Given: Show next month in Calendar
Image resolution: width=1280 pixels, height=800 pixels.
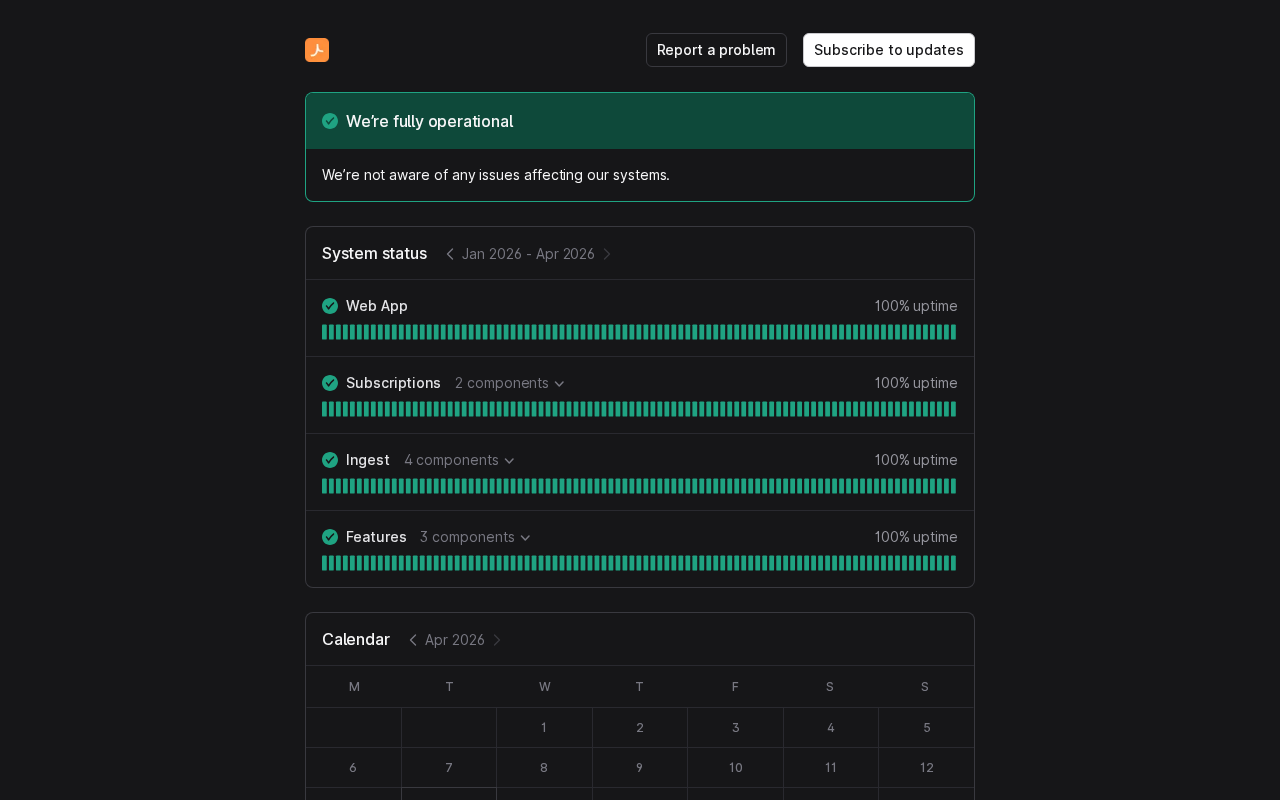Looking at the screenshot, I should click(x=497, y=640).
